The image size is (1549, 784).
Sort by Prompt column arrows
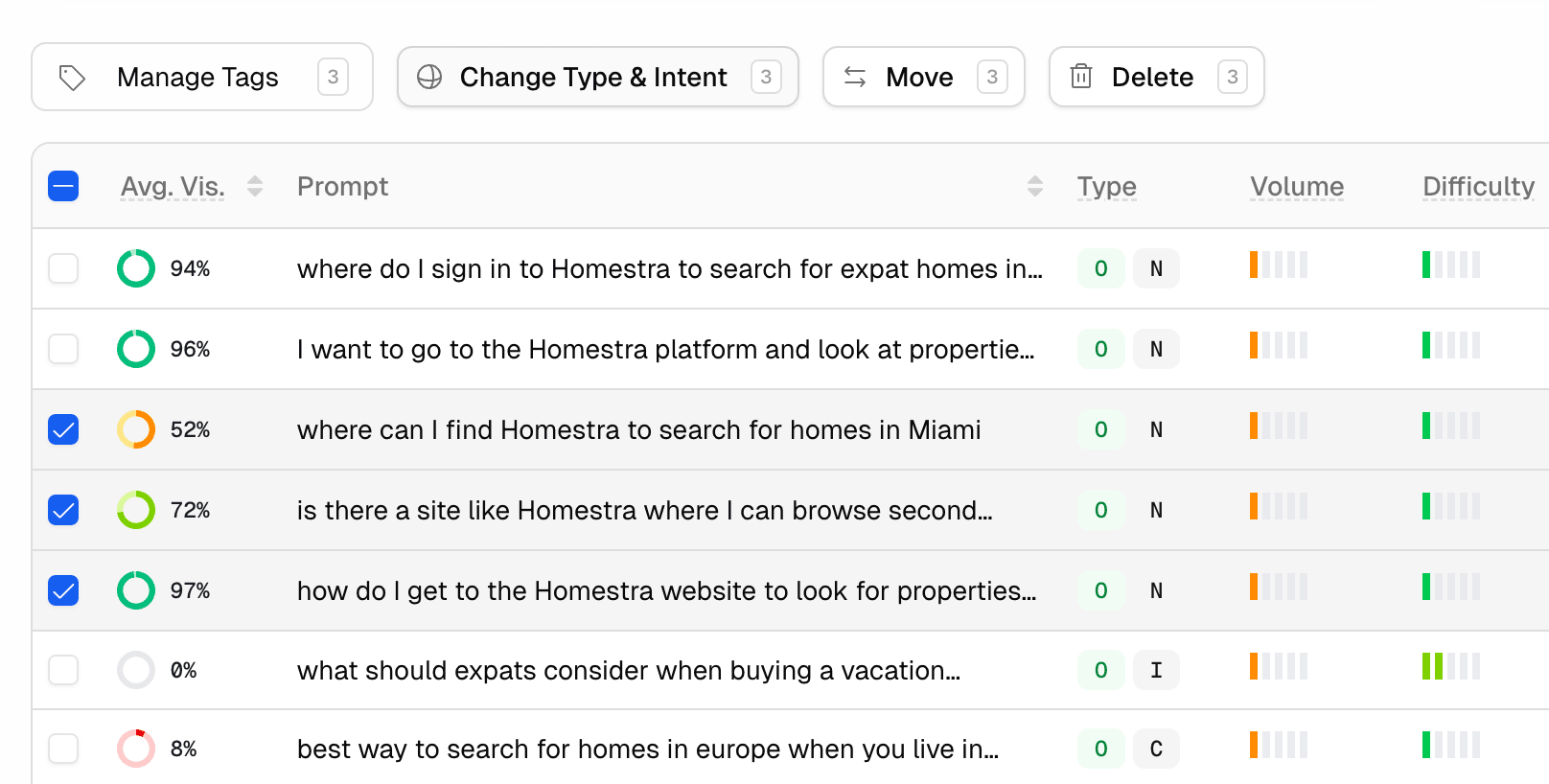pos(1035,186)
